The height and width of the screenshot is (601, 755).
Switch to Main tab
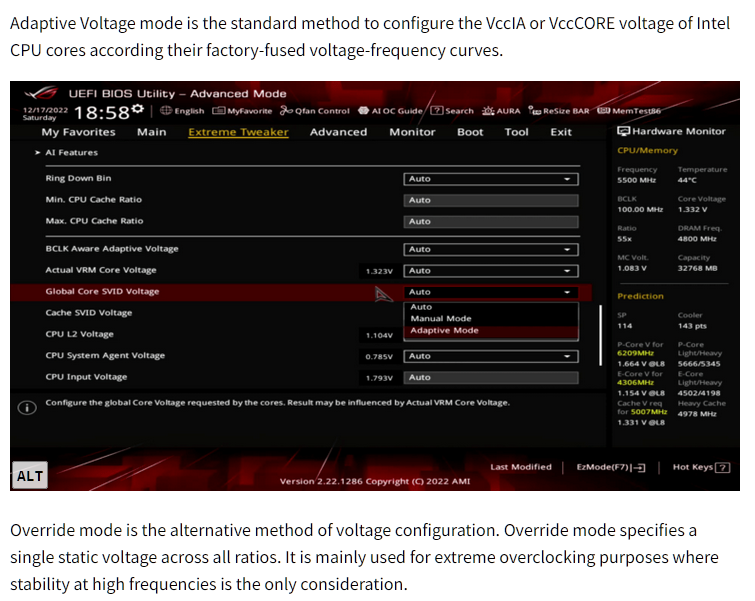tap(152, 132)
